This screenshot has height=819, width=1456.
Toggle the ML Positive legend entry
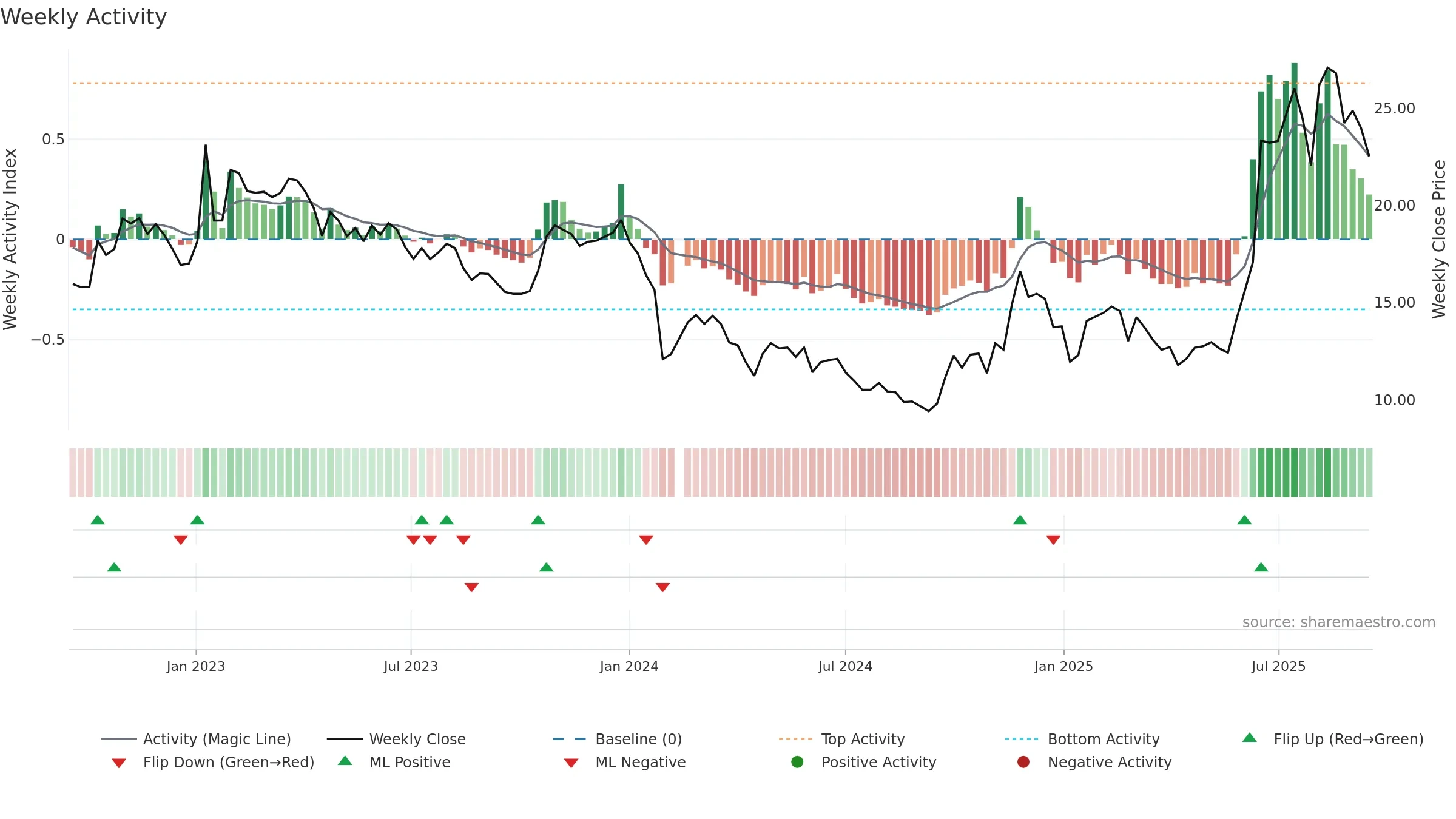(394, 762)
